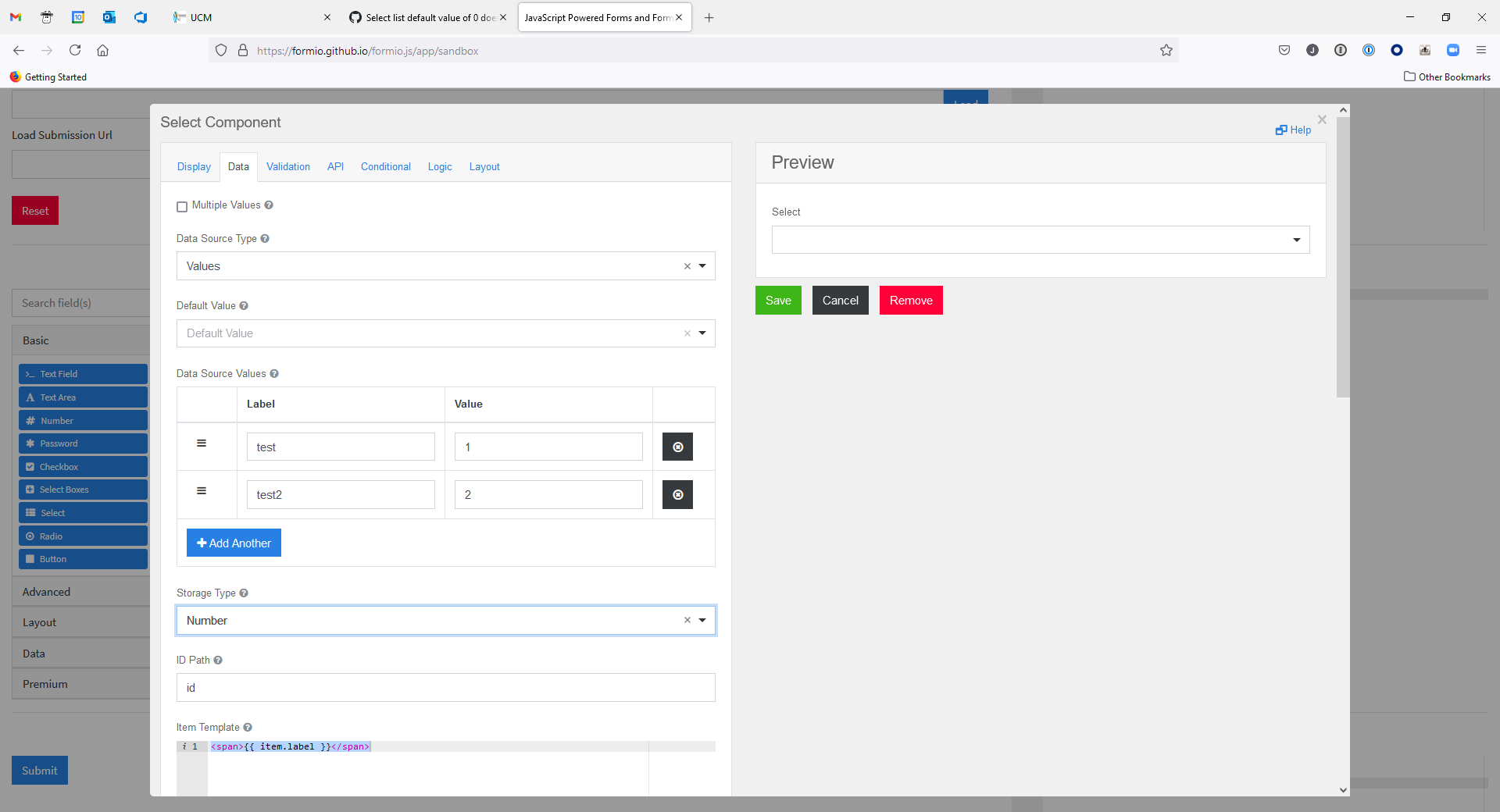This screenshot has width=1500, height=812.
Task: Expand the Premium components section
Action: (81, 684)
